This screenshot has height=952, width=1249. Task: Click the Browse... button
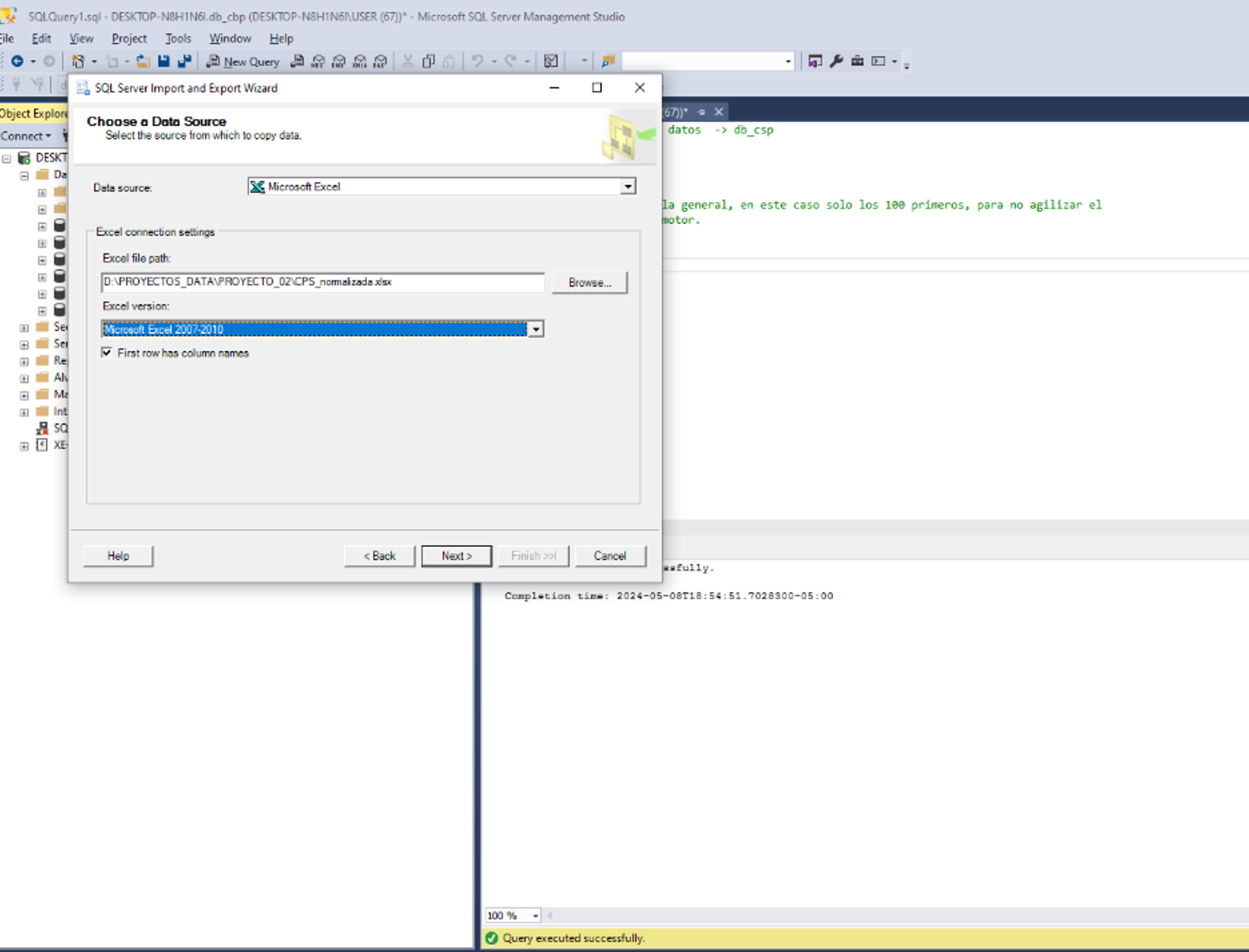coord(590,283)
